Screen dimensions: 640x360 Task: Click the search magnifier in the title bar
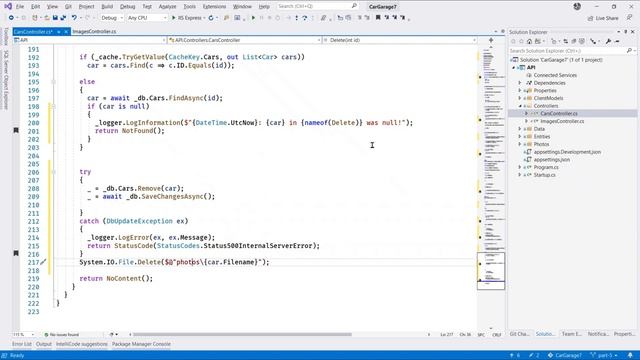coord(354,6)
